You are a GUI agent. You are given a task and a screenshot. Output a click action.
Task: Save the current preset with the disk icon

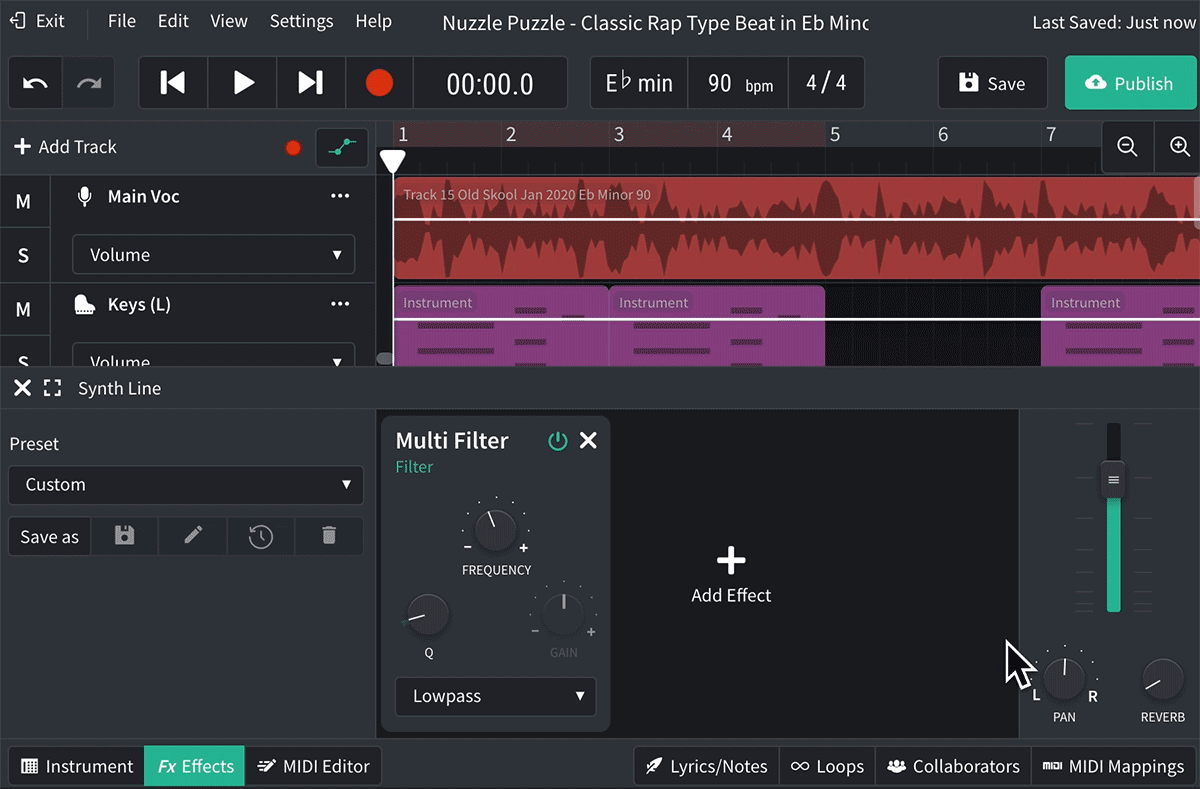coord(124,536)
